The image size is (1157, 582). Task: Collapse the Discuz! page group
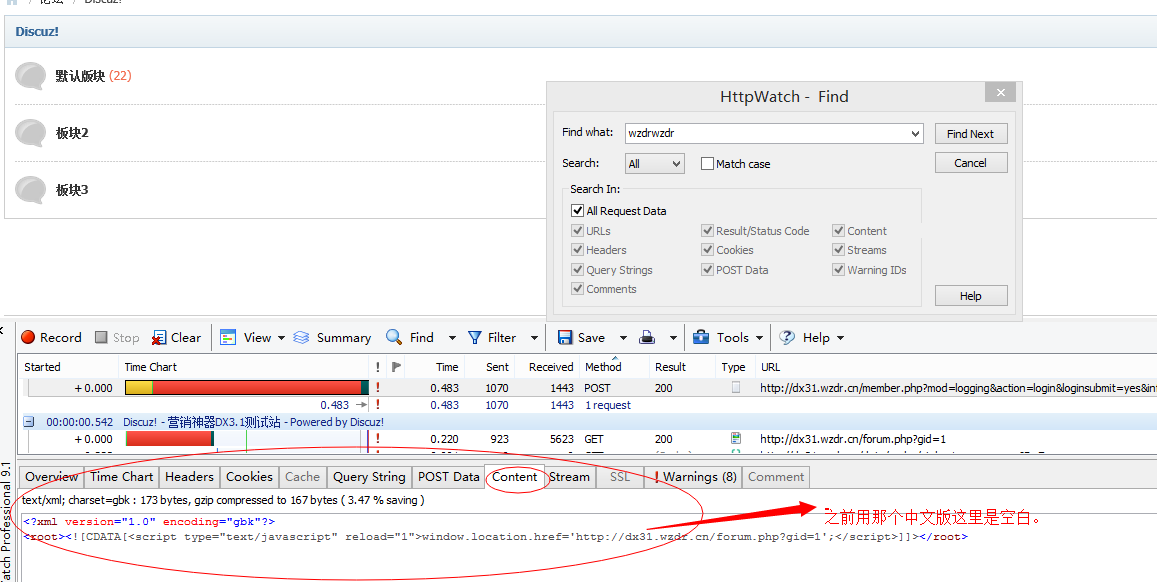pos(29,422)
